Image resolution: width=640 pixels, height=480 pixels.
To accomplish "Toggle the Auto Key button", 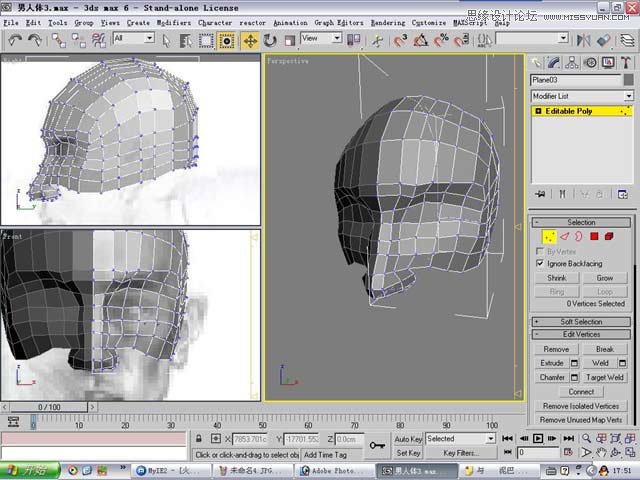I will 408,439.
